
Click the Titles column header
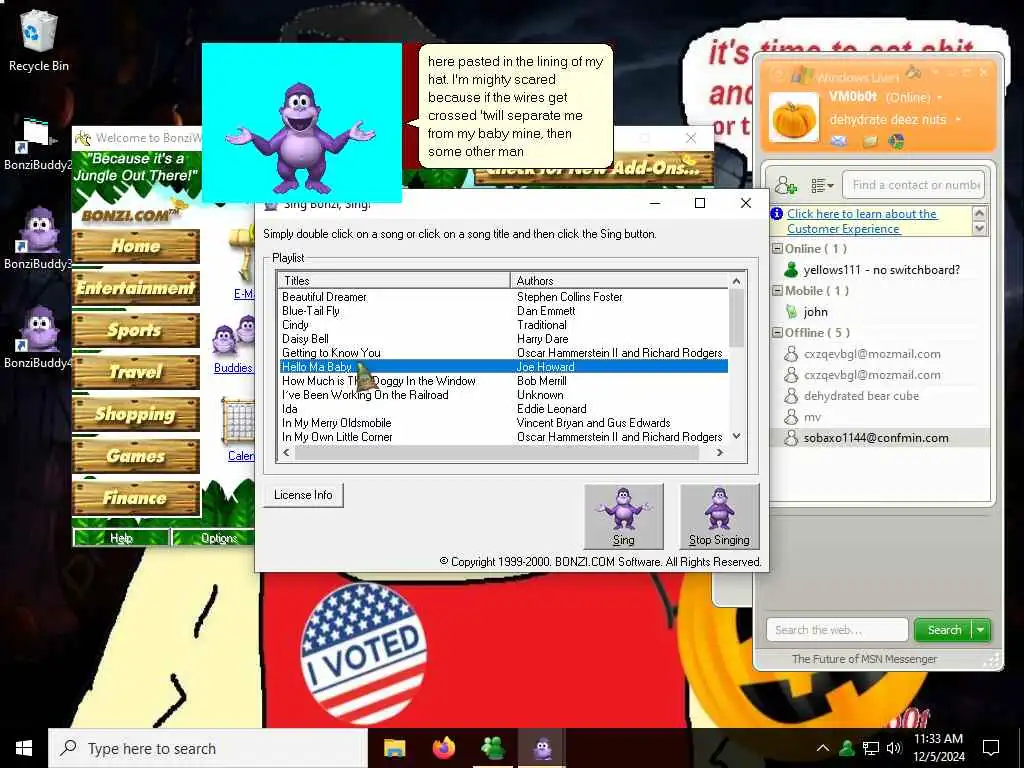point(394,281)
